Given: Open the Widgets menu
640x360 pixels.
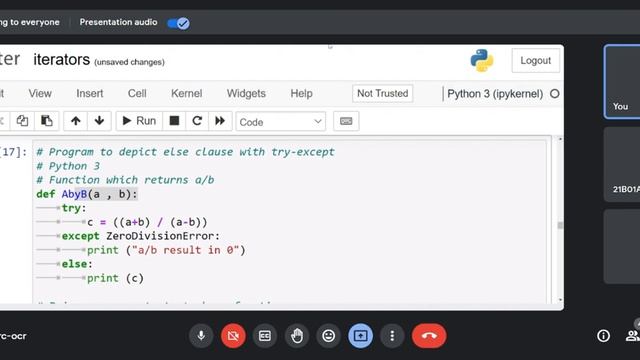Looking at the screenshot, I should point(246,93).
